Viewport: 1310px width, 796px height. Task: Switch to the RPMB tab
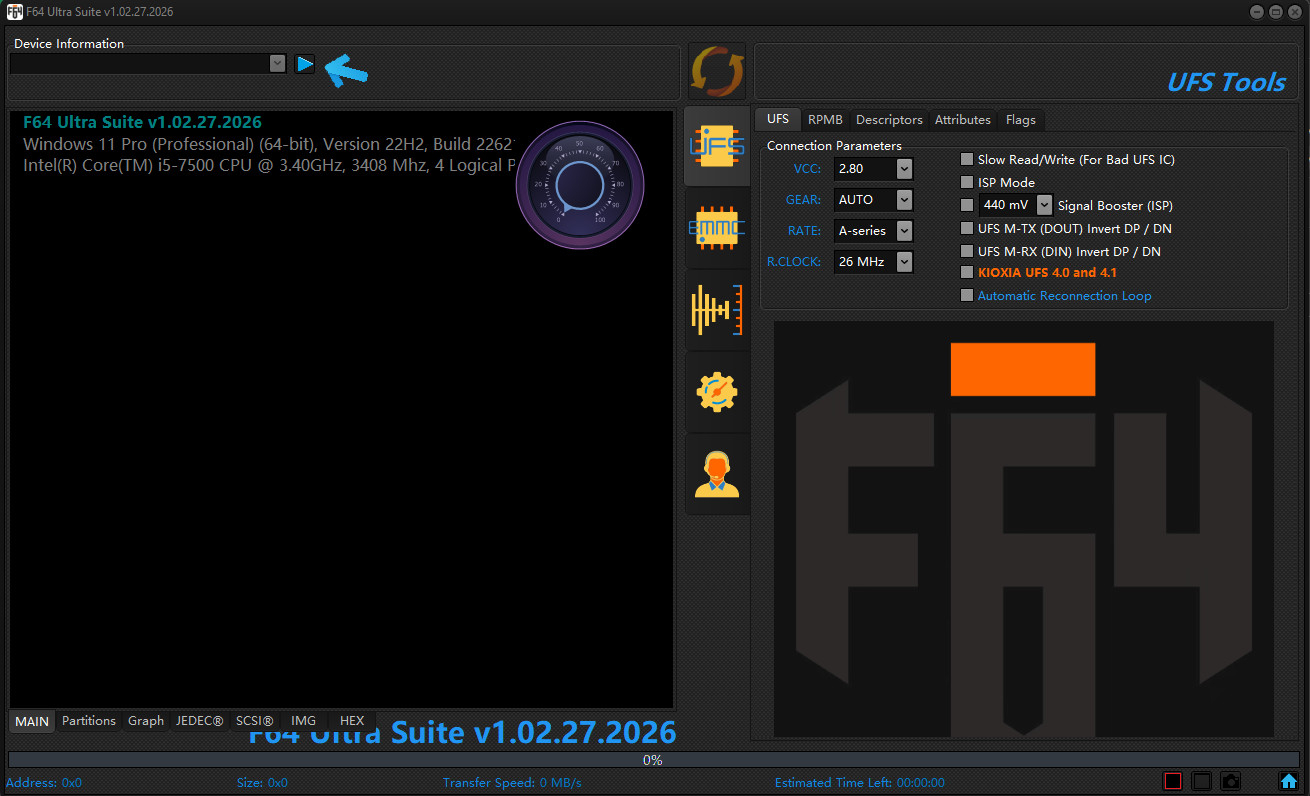coord(825,119)
